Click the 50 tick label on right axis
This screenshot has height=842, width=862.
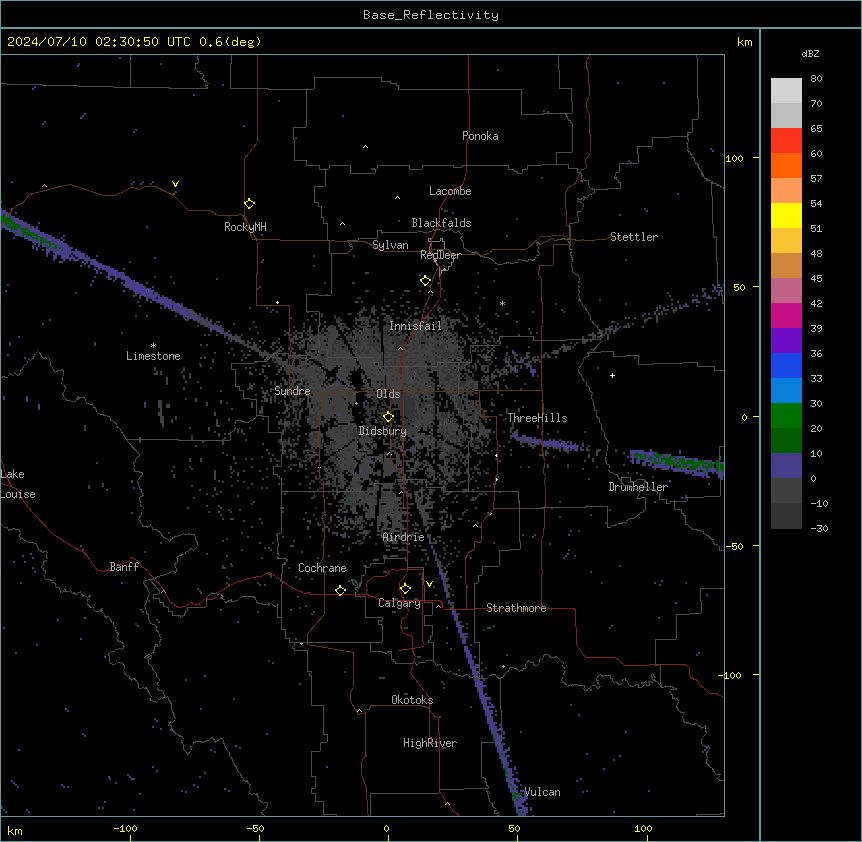739,287
